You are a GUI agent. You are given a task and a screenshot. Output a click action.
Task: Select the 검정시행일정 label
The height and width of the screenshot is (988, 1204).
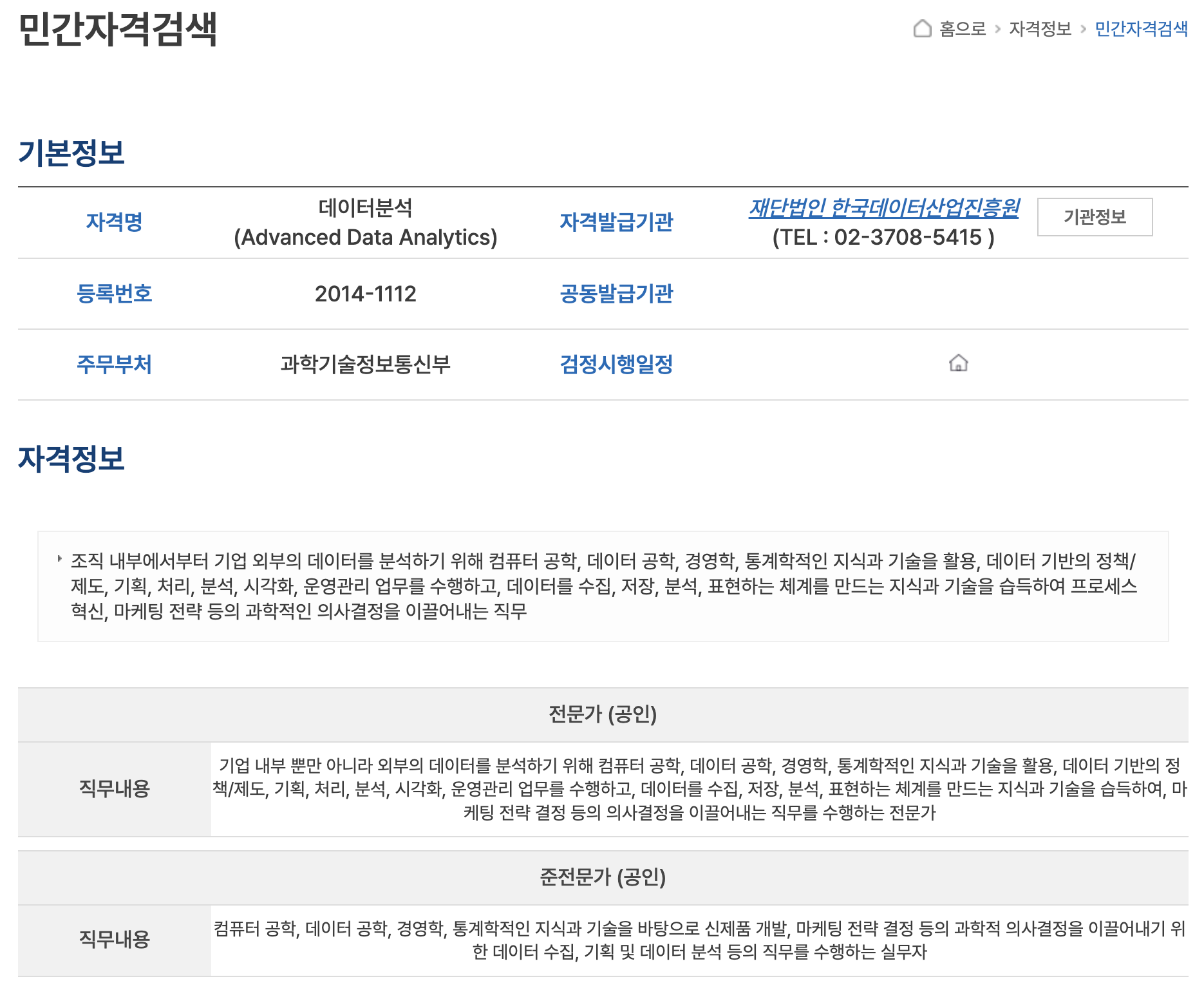pos(616,365)
